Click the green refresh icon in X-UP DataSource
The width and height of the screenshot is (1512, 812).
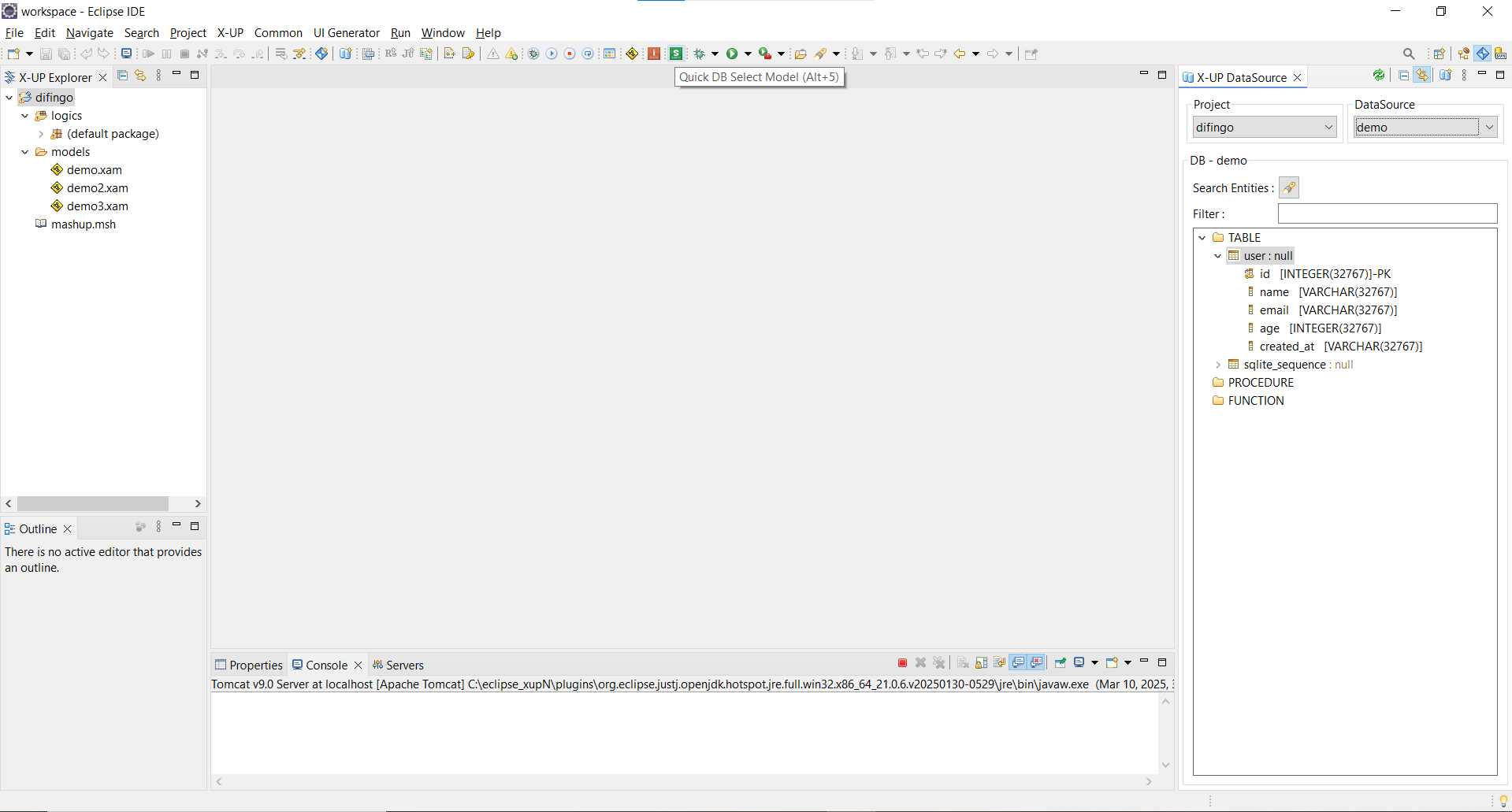(x=1378, y=76)
